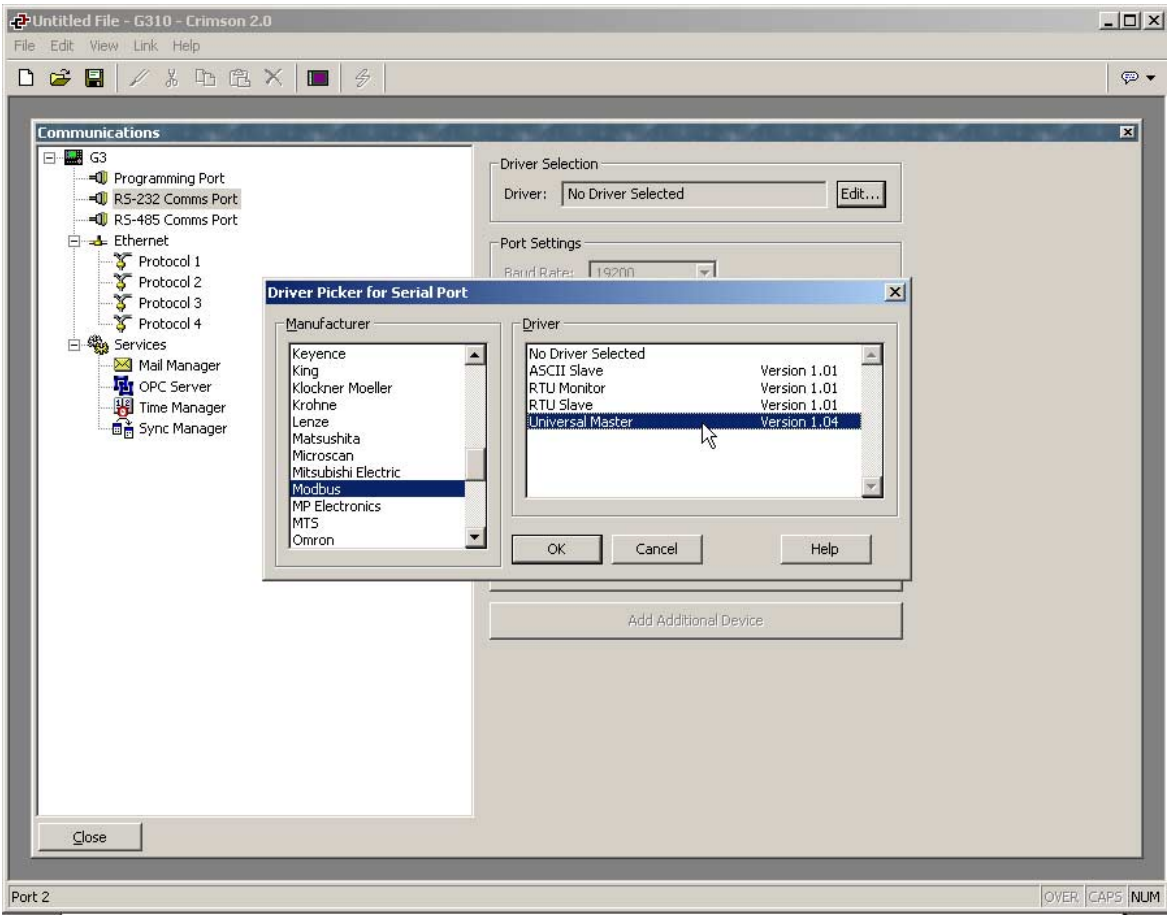Click Manufacturer list scroll down arrow

[475, 537]
